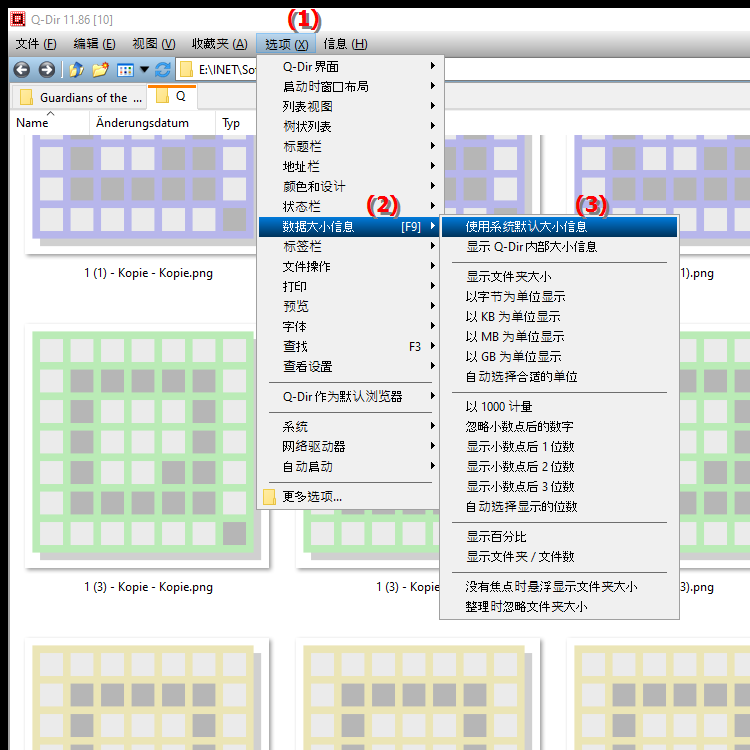Select 显示小数点后 3 位数 option
Image resolution: width=750 pixels, height=750 pixels.
559,486
